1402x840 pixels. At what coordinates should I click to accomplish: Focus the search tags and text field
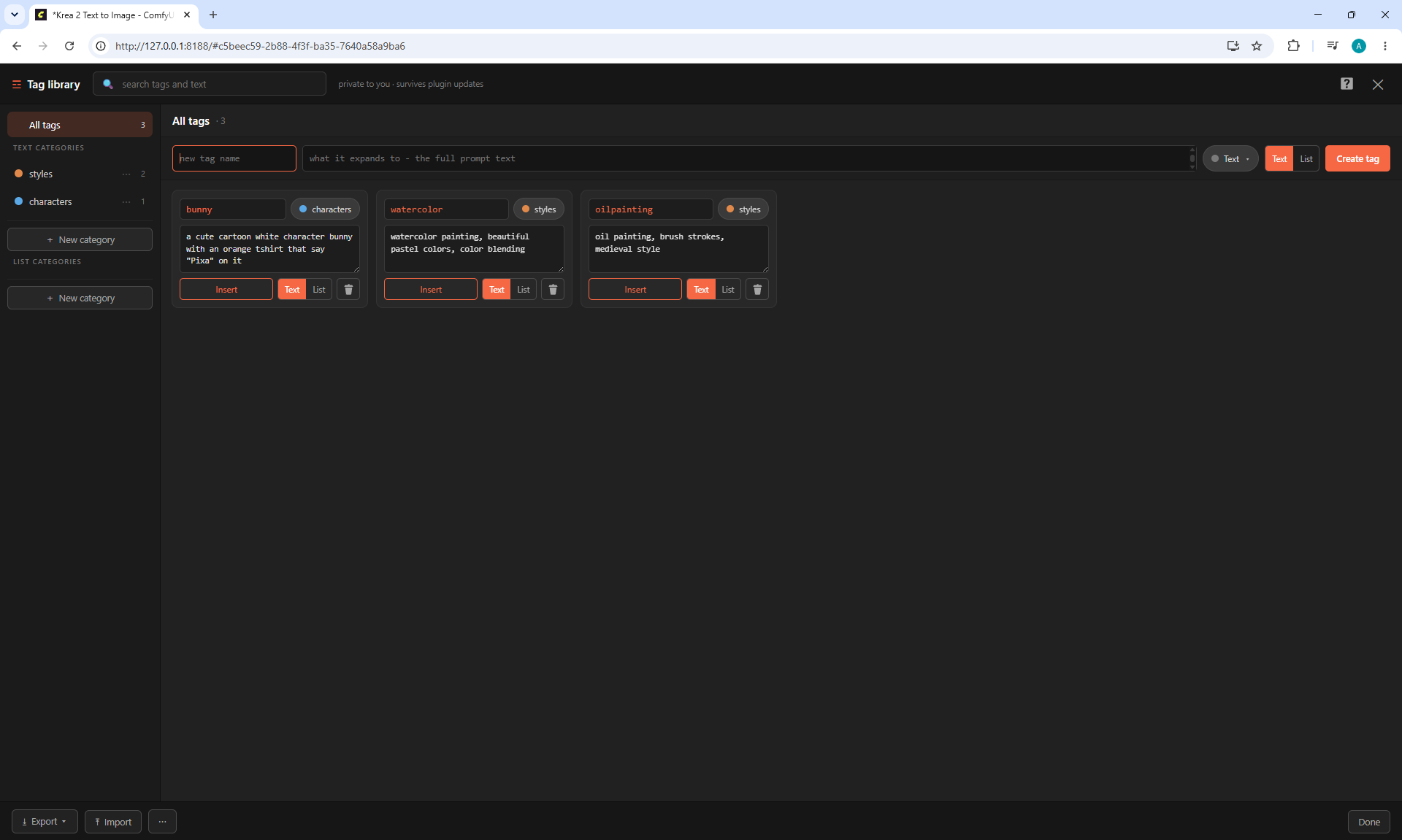point(210,84)
